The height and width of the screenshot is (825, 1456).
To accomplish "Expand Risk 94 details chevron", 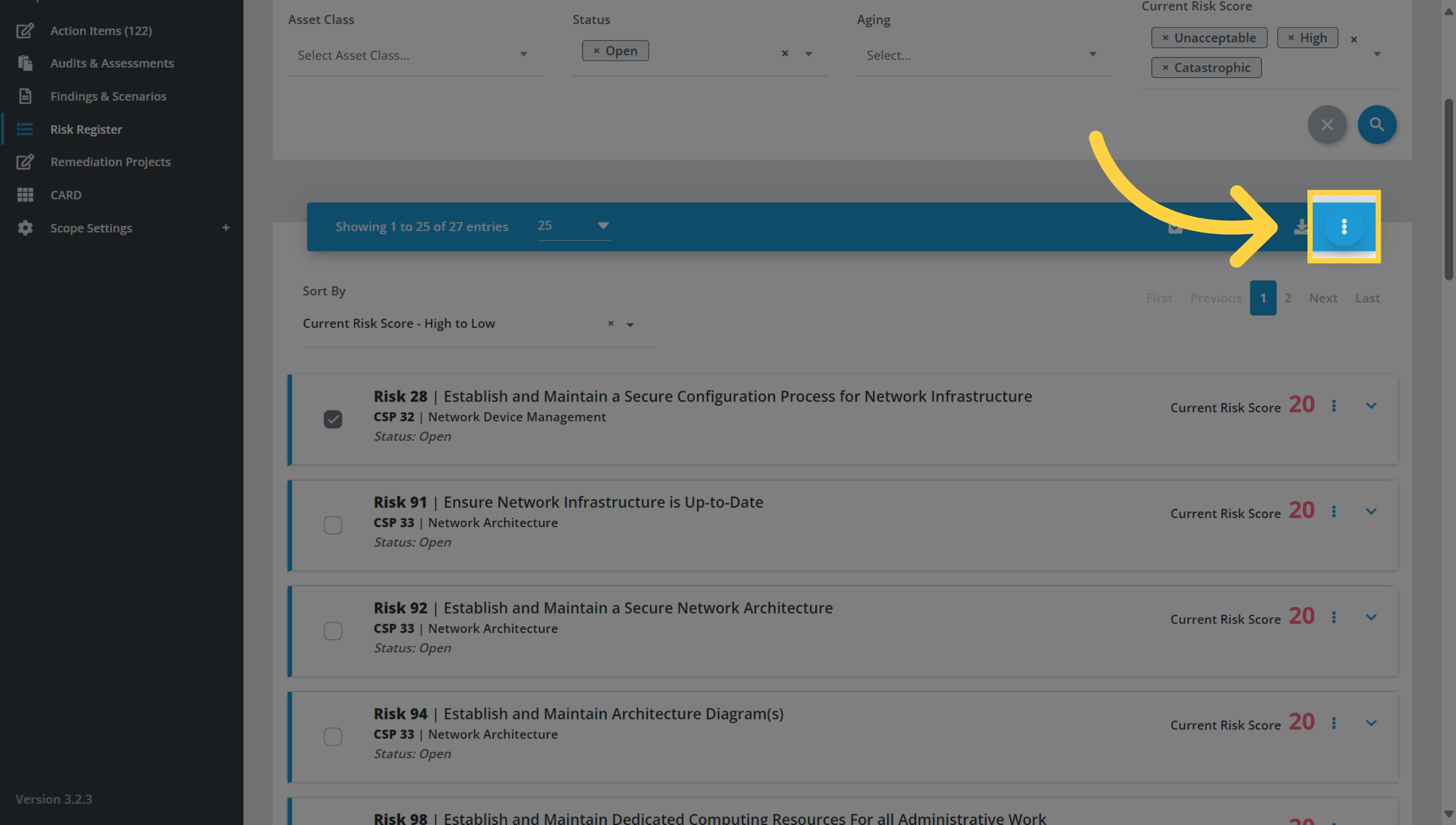I will click(x=1370, y=723).
